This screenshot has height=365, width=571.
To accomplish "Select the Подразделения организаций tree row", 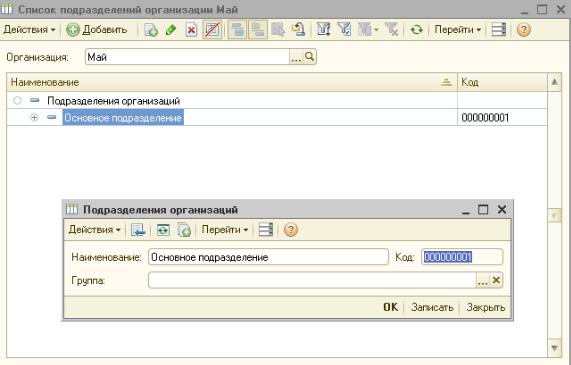I will pos(277,100).
